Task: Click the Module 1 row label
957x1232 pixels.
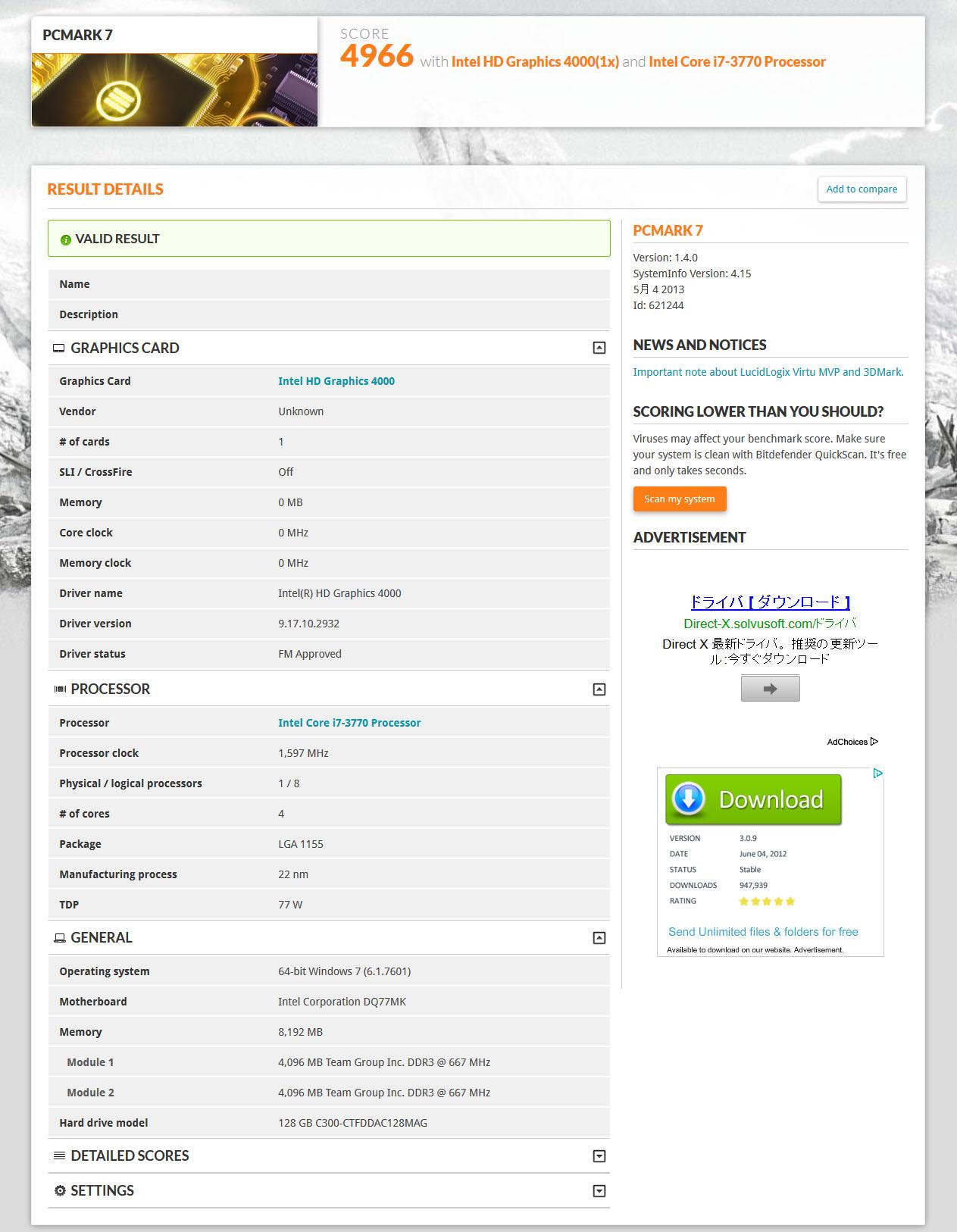Action: pos(90,1062)
